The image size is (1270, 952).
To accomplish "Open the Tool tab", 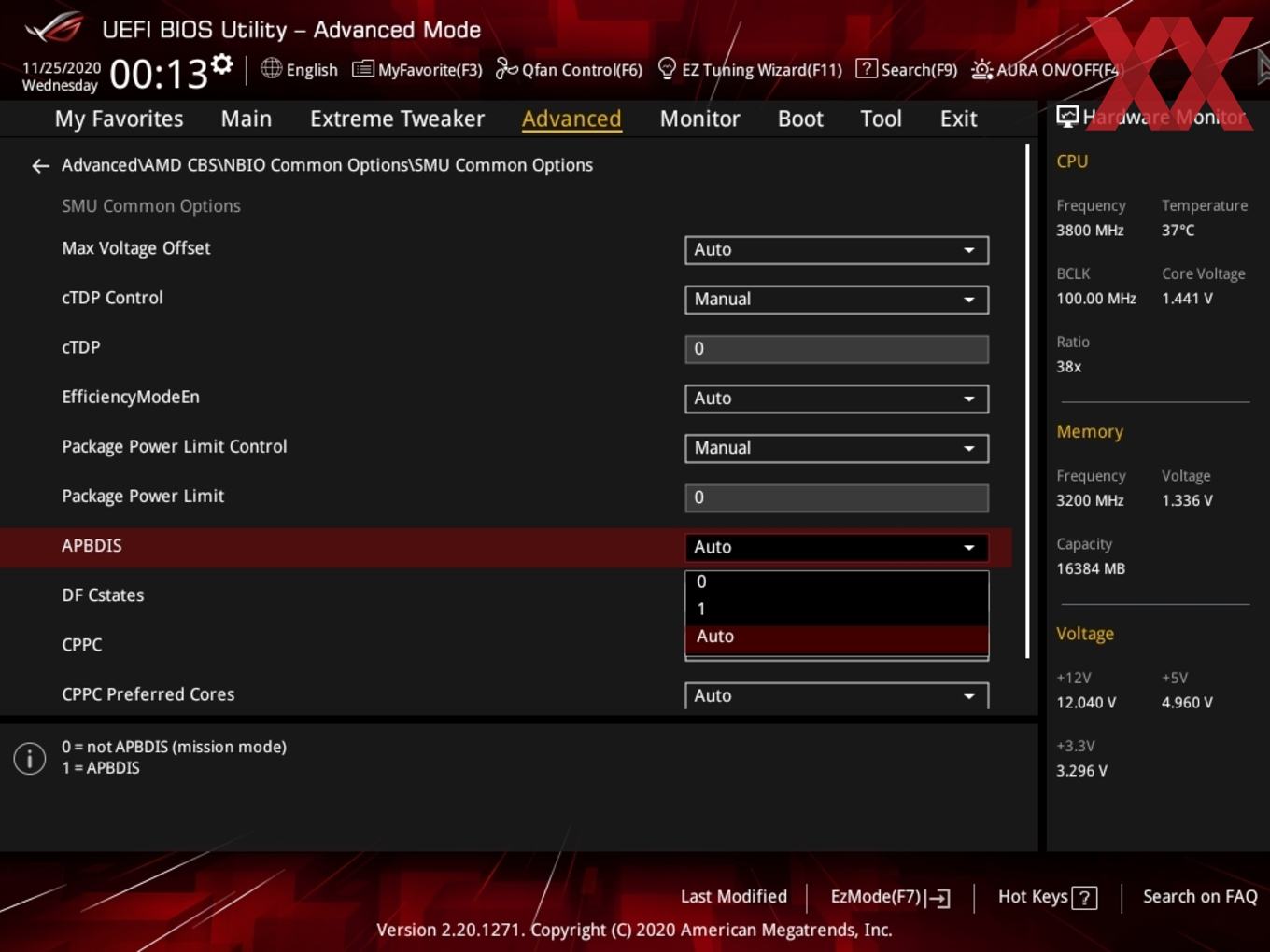I will [881, 119].
